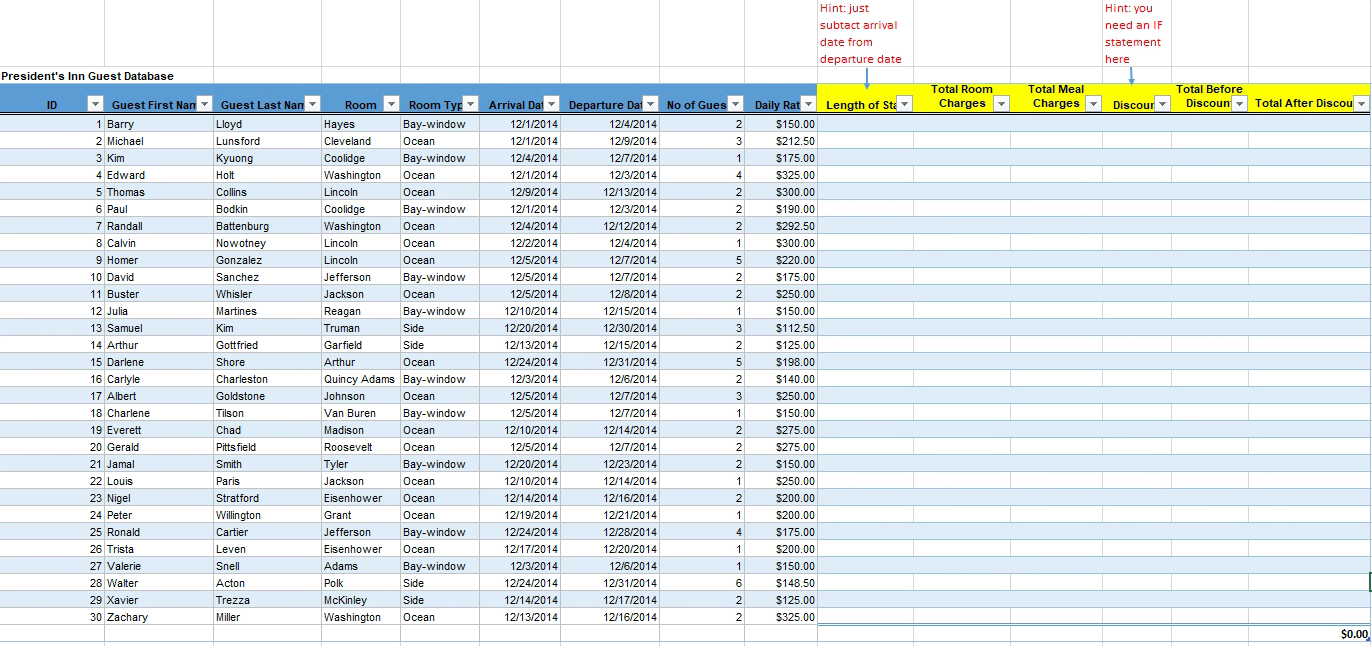Open the Total After Discount filter dropdown
The image size is (1372, 646).
tap(1360, 103)
